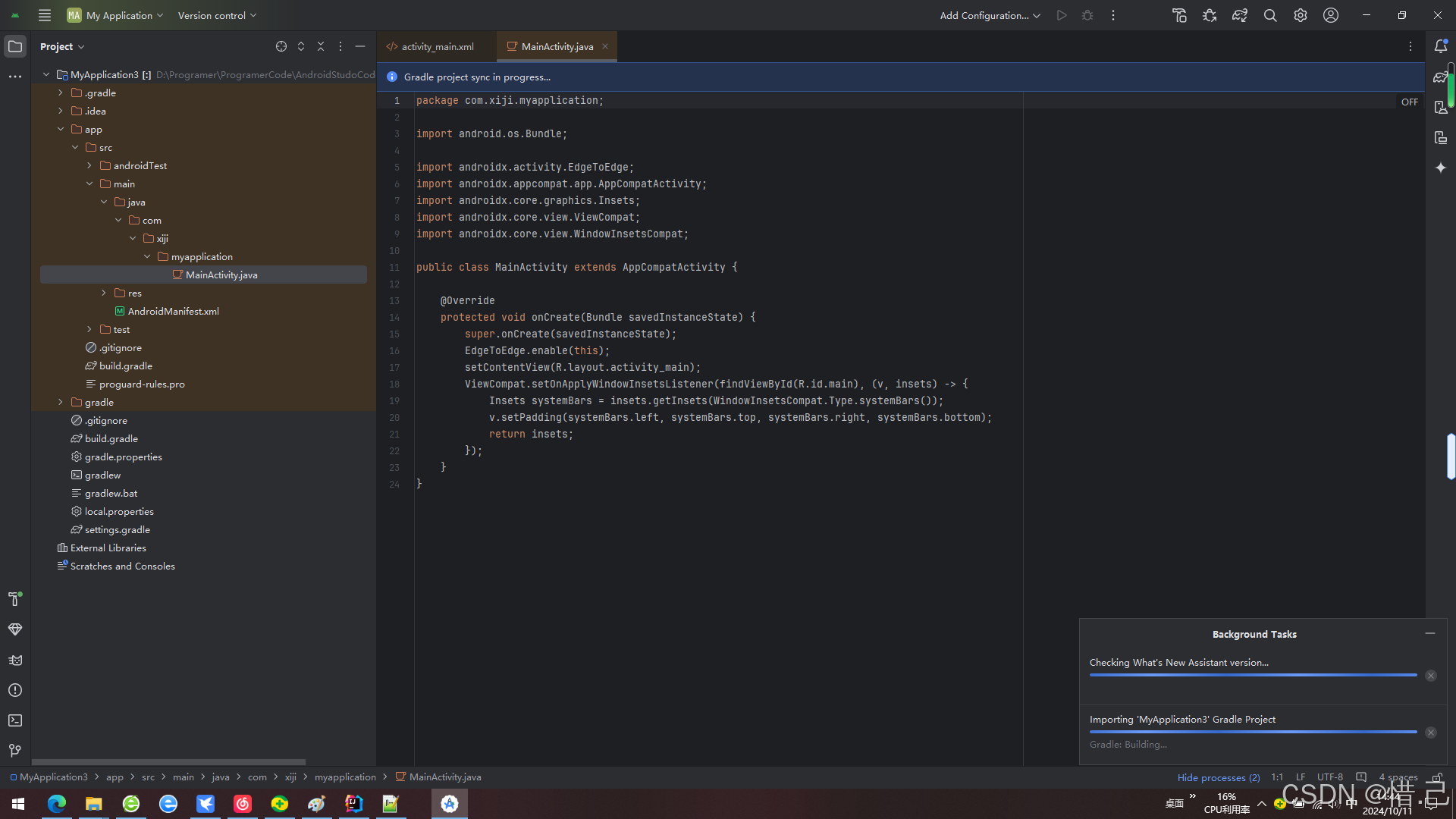The height and width of the screenshot is (819, 1456).
Task: Open IDE Settings gear
Action: (1301, 15)
